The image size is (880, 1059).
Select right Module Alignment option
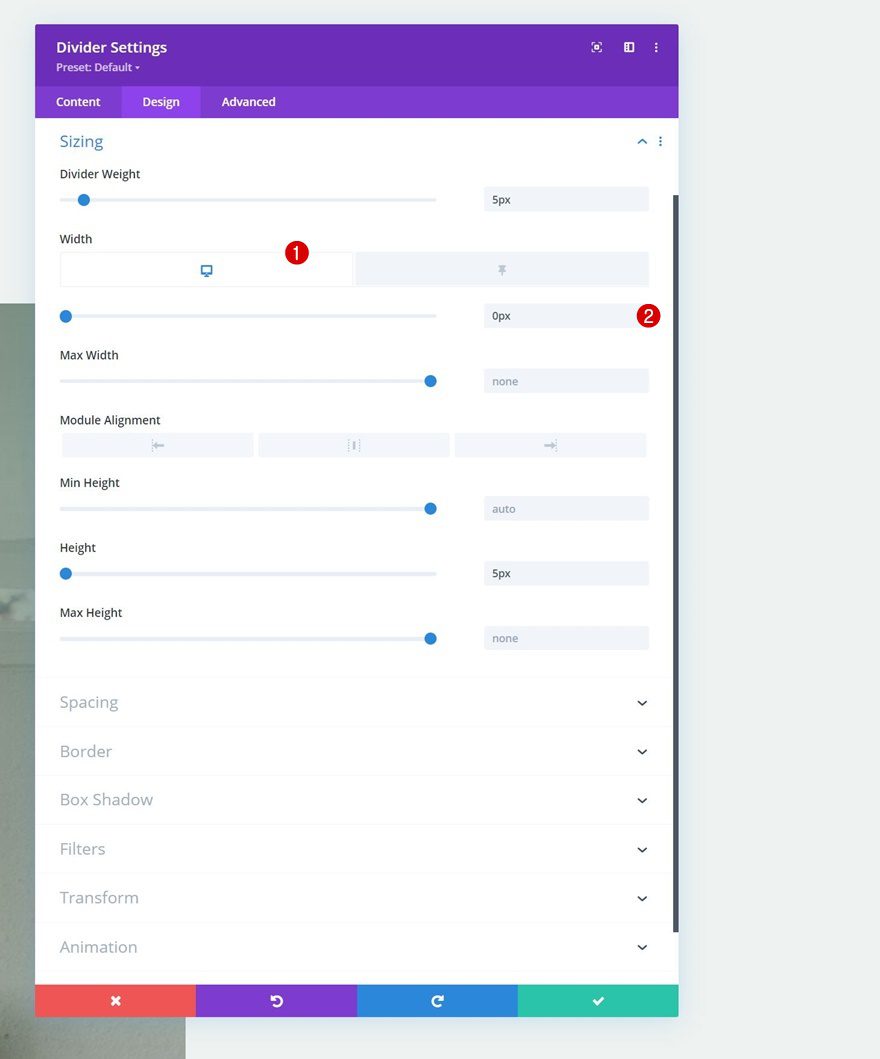point(550,444)
